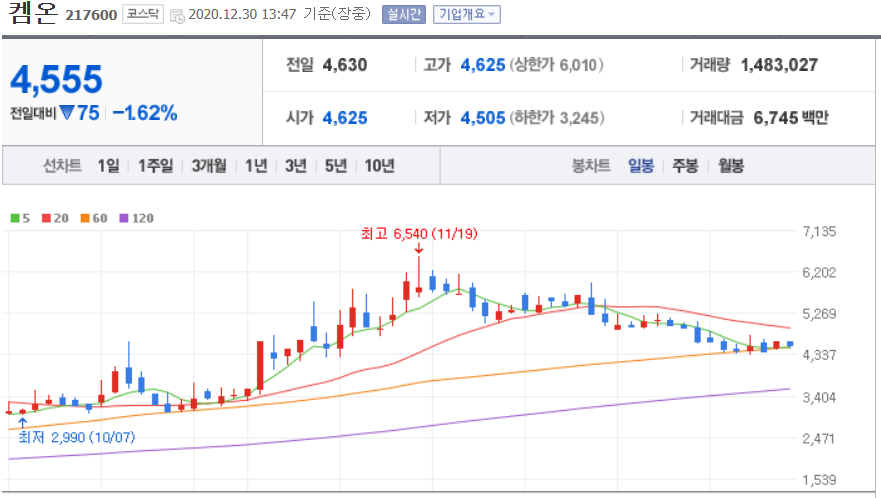The width and height of the screenshot is (881, 498).
Task: Click the down-triangle change indicator icon
Action: coord(67,113)
